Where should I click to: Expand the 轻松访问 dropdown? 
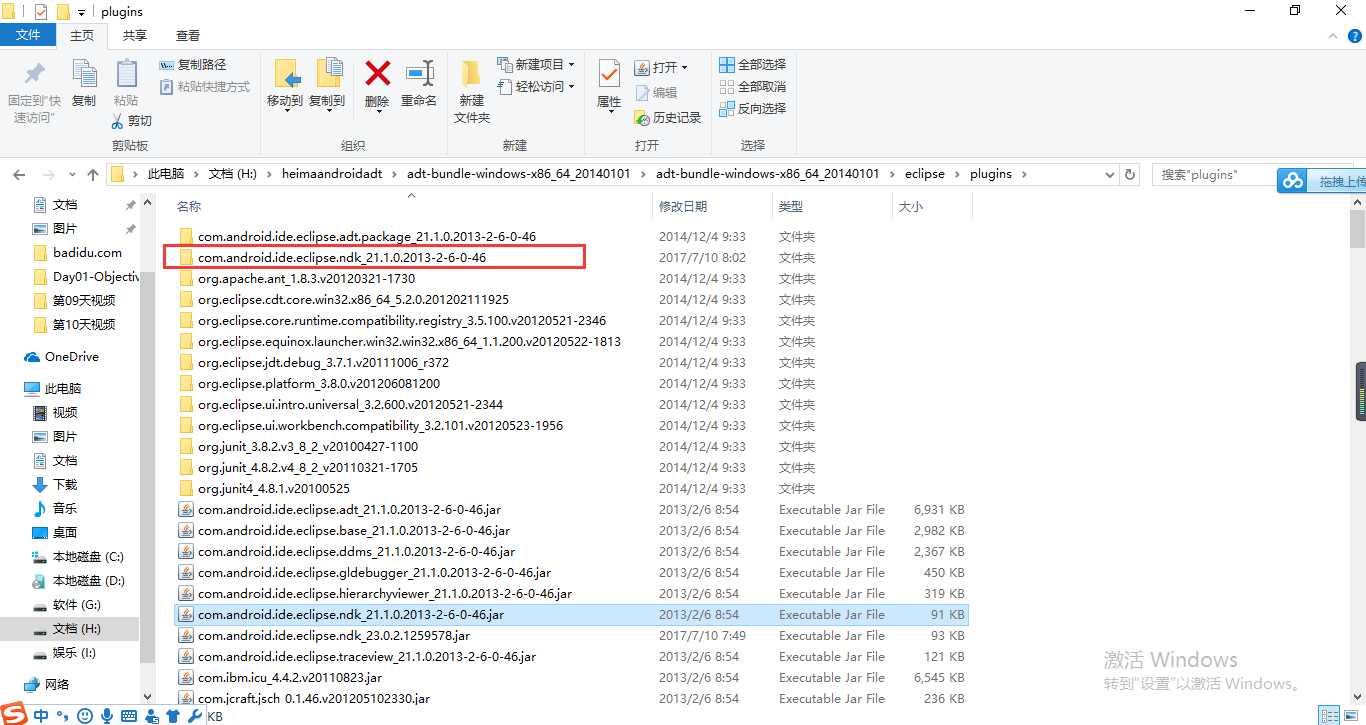(x=571, y=87)
